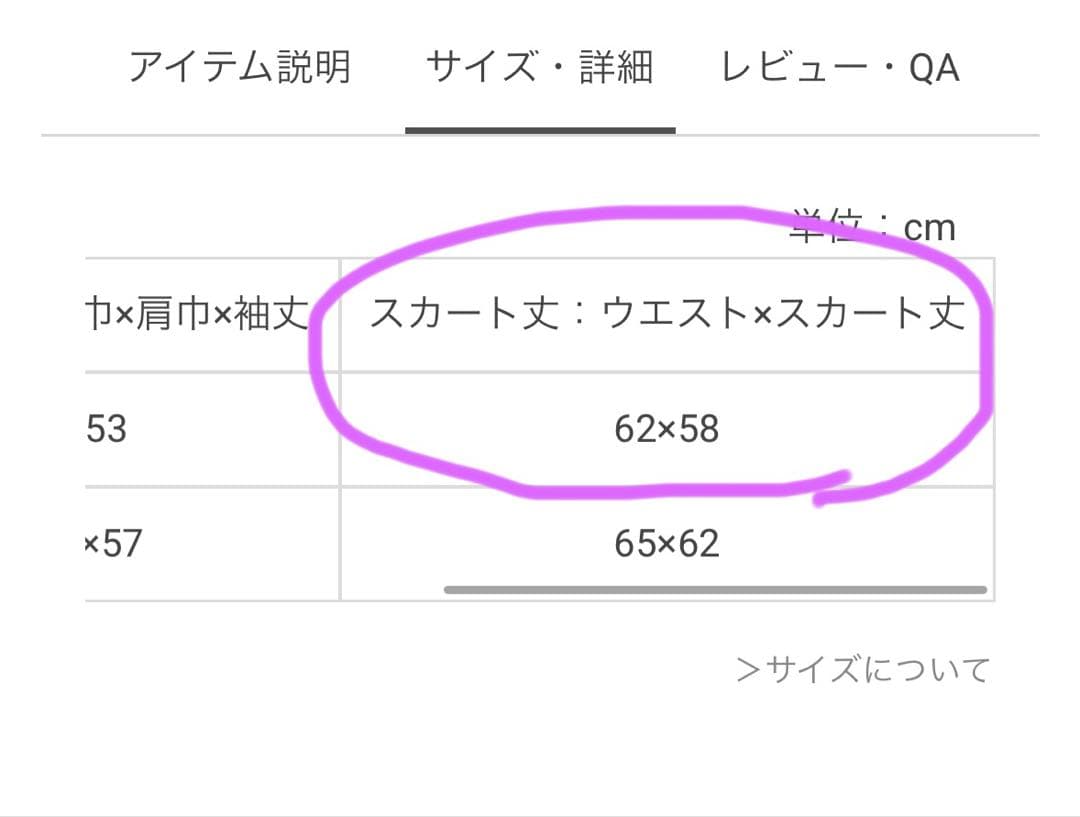Open the アイテム説明 tab

[x=240, y=68]
